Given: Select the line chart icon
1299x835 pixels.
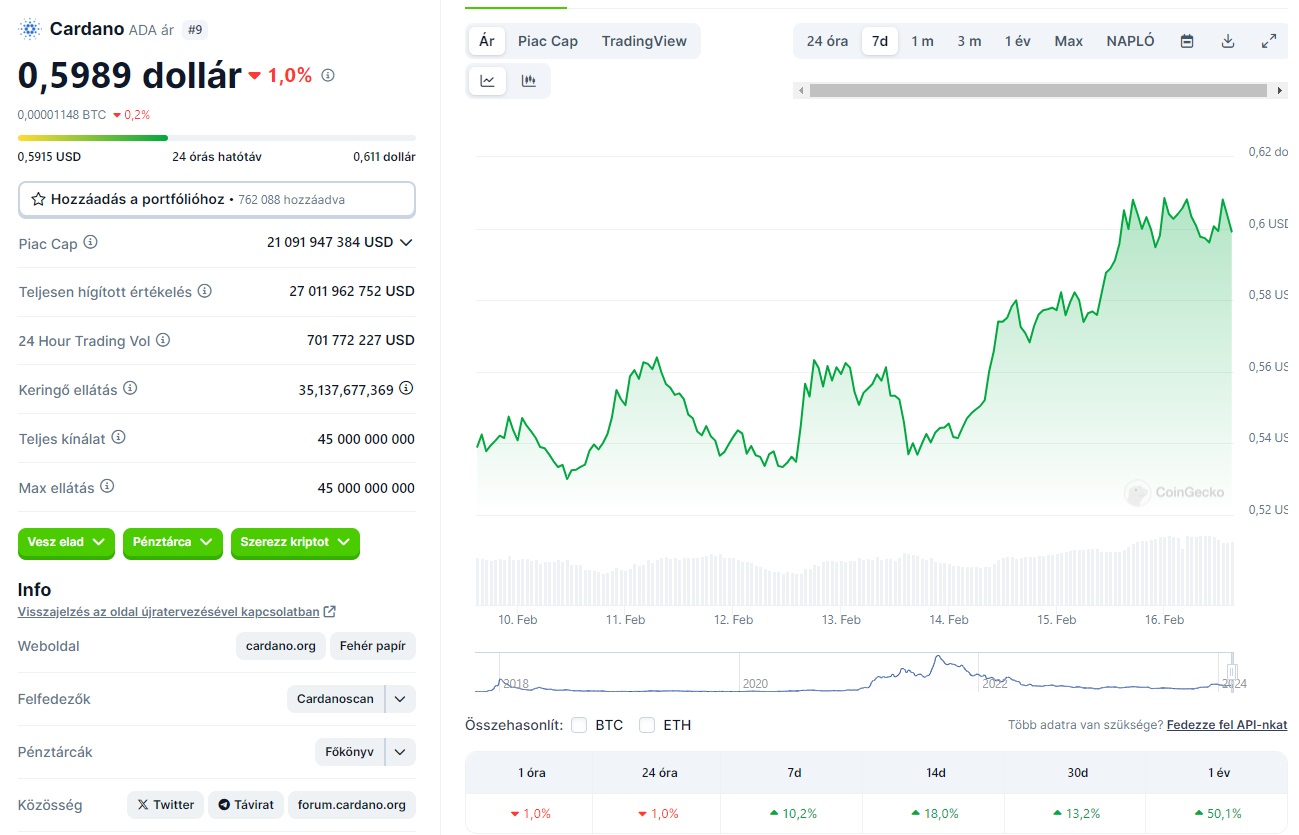Looking at the screenshot, I should [x=488, y=81].
